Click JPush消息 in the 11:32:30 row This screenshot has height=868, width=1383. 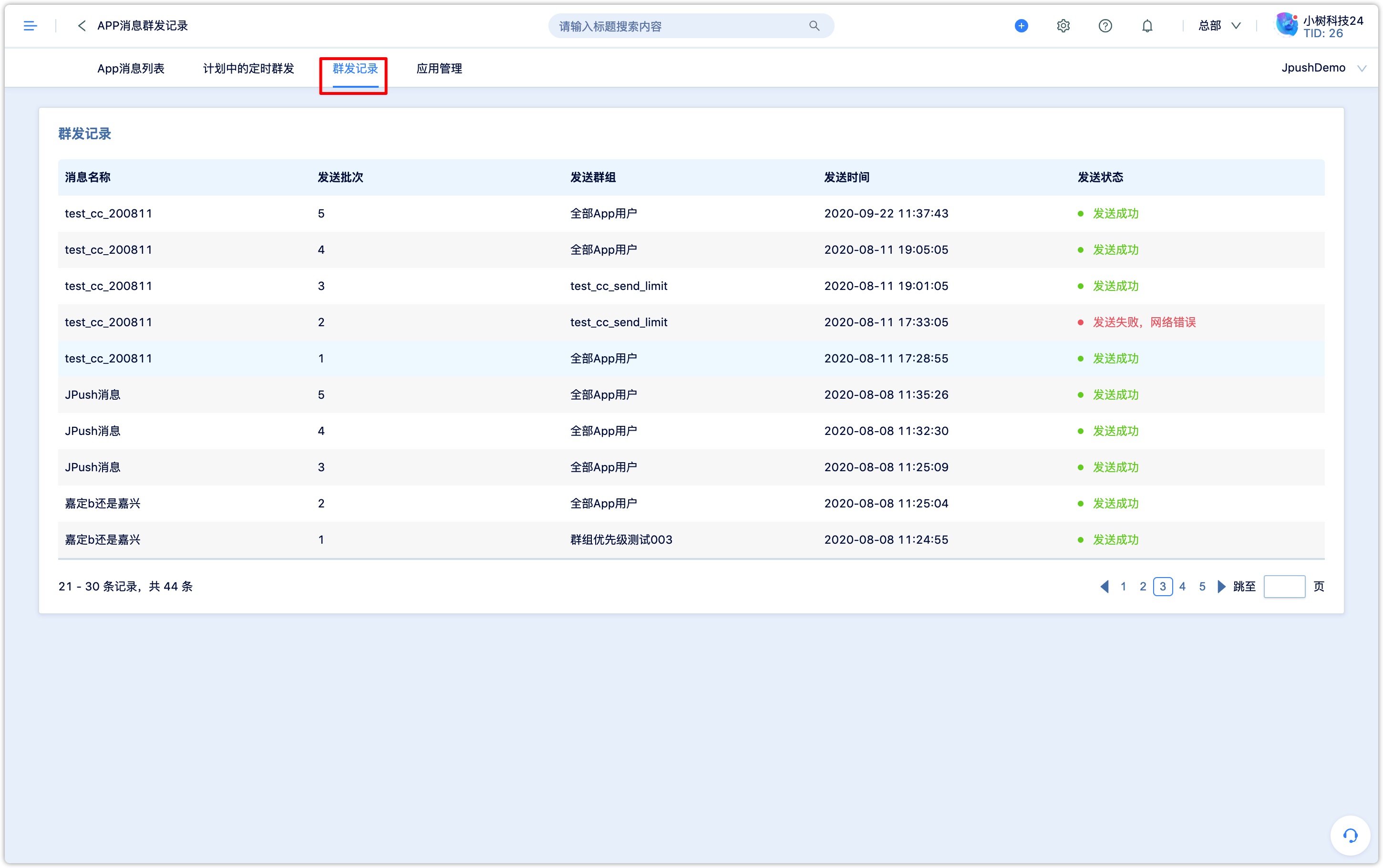tap(93, 431)
